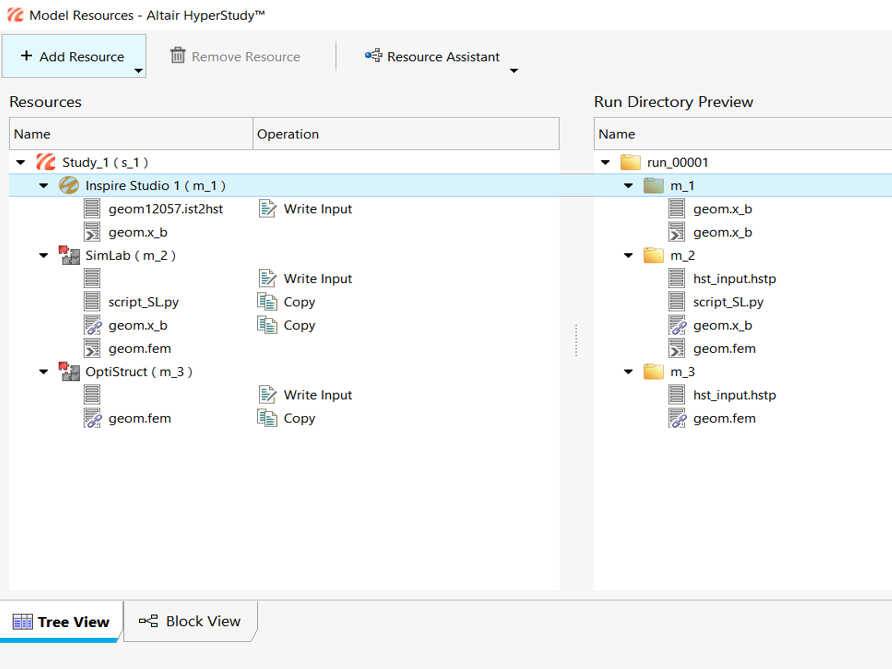The width and height of the screenshot is (892, 669).
Task: Click the Add Resource button
Action: (73, 56)
